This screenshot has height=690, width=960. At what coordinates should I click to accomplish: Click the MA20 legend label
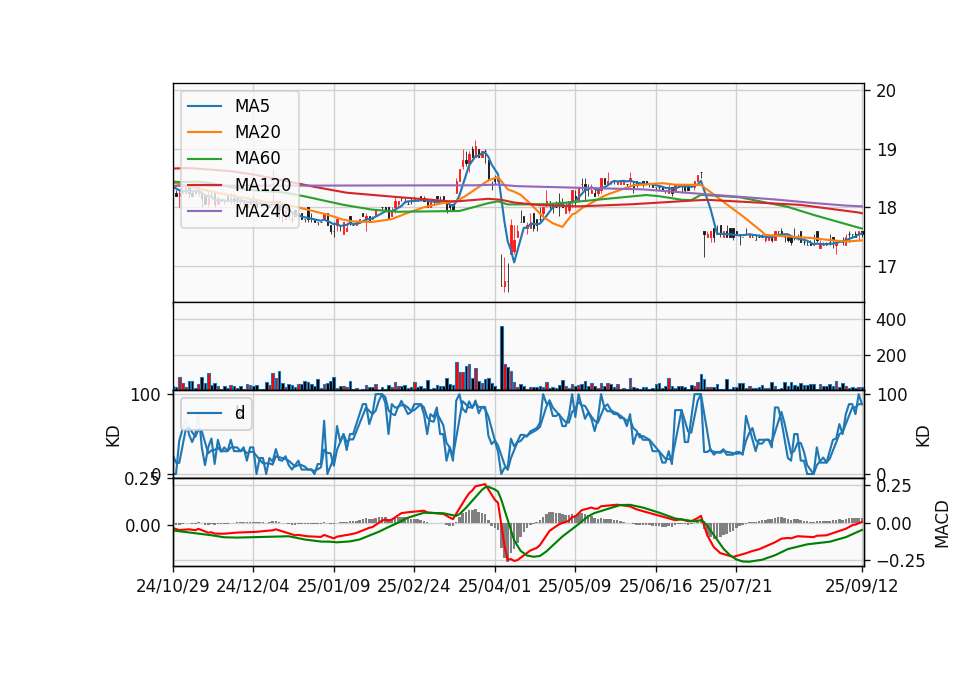click(x=257, y=132)
